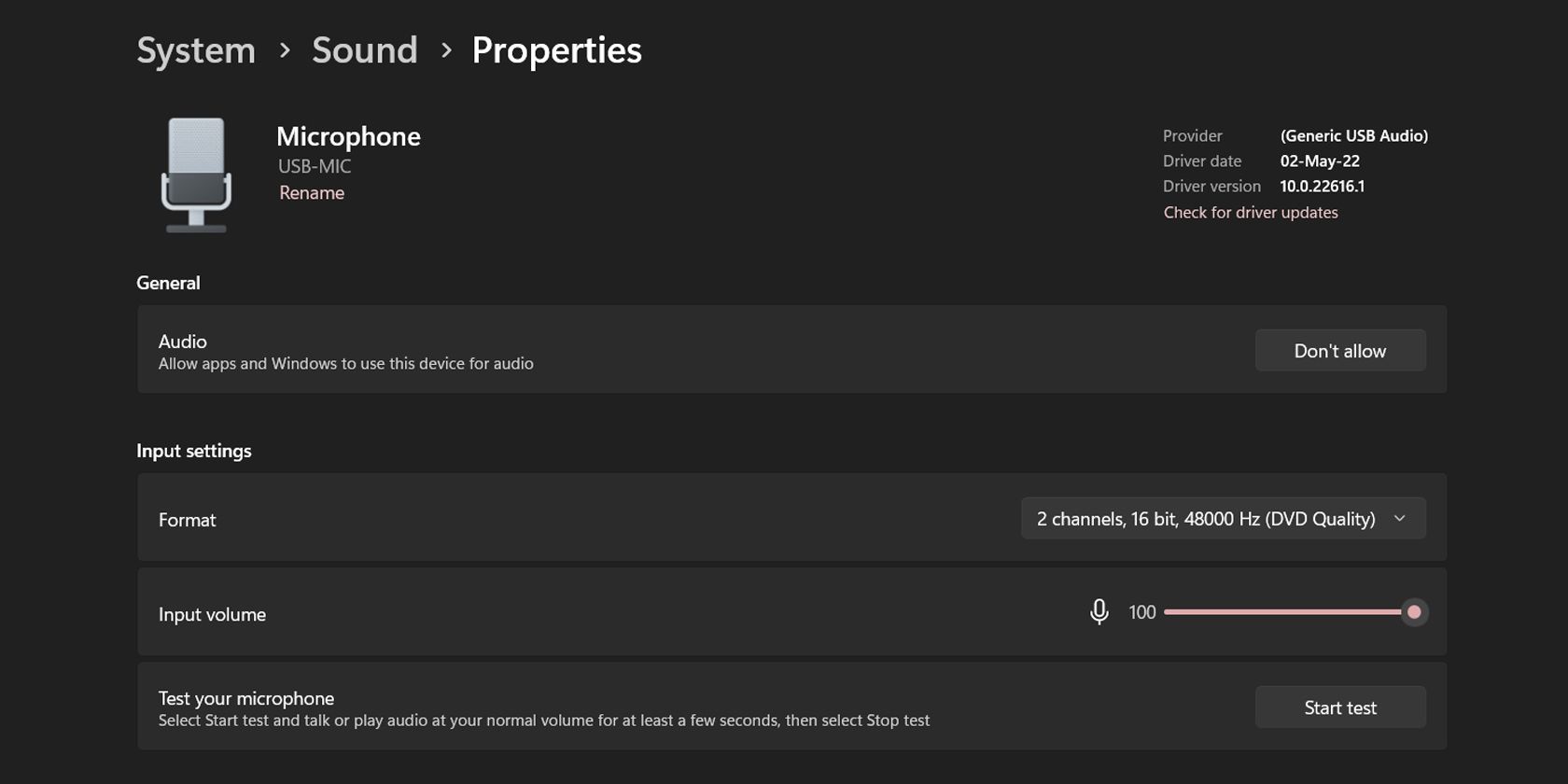Image resolution: width=1568 pixels, height=784 pixels.
Task: Go back to System in breadcrumb
Action: point(196,50)
